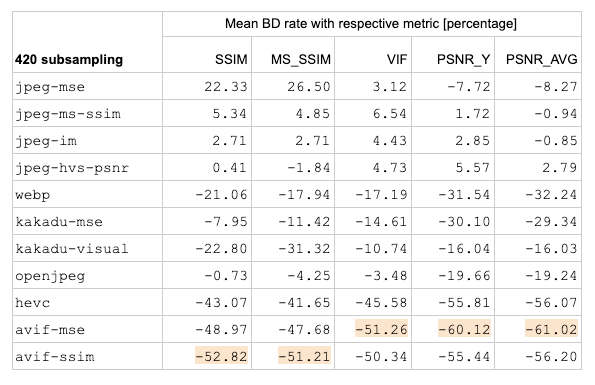595x385 pixels.
Task: Select the jpeg-hvs-psnr row label
Action: (72, 168)
